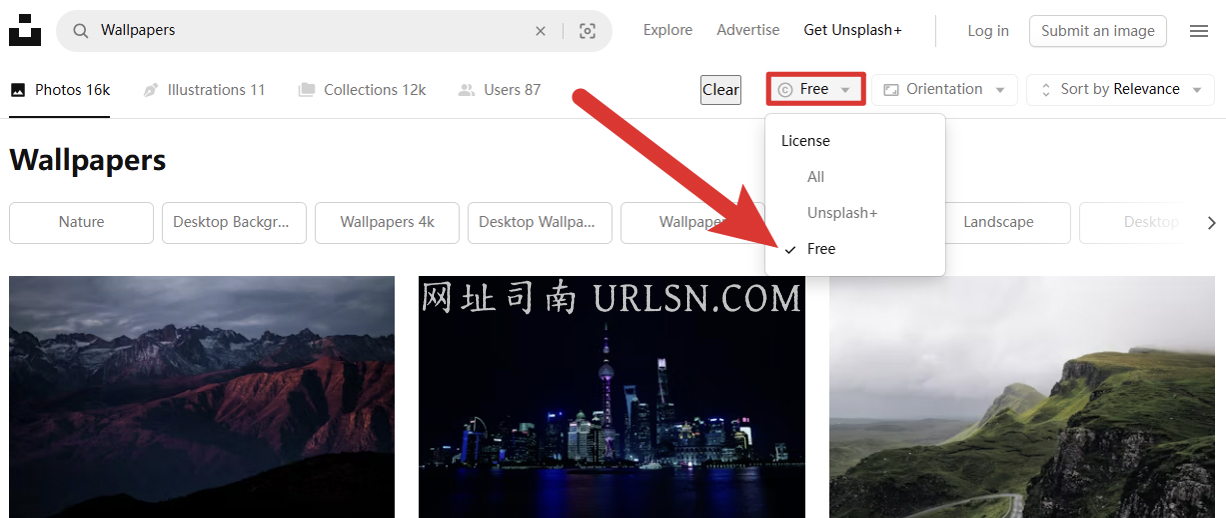The height and width of the screenshot is (518, 1226).
Task: Click the magnifying glass search icon
Action: (80, 31)
